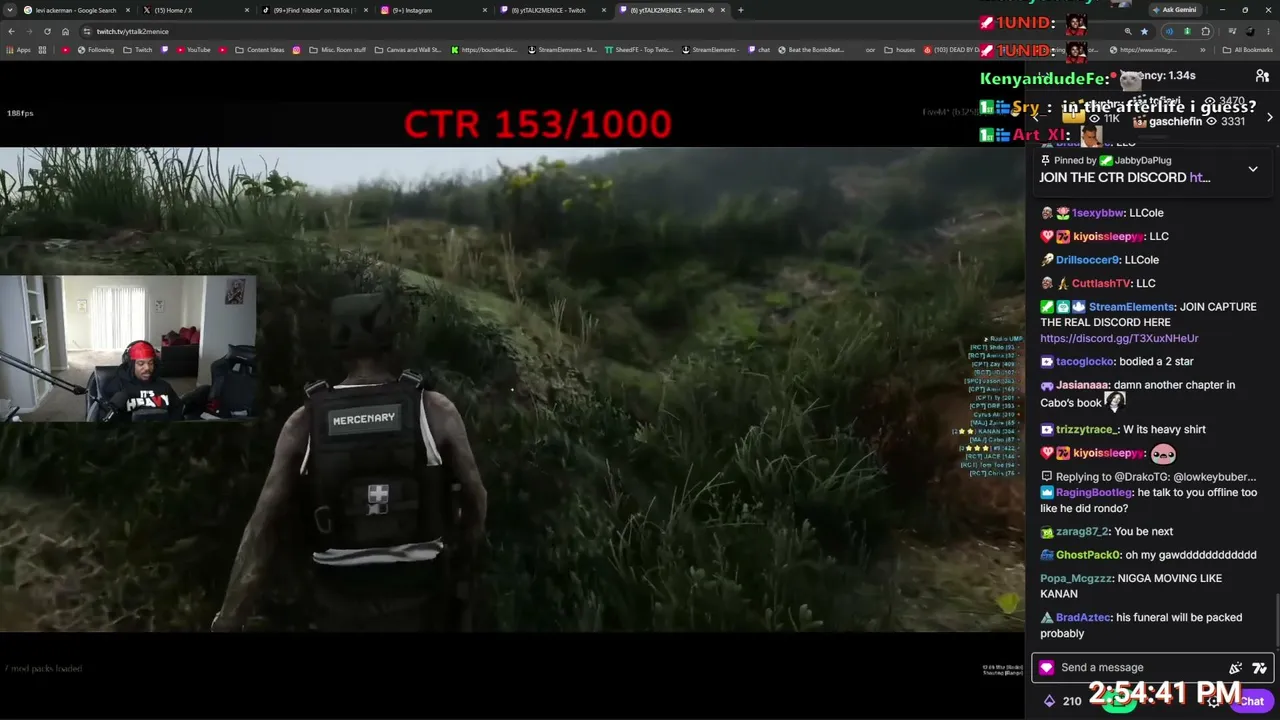The image size is (1280, 720).
Task: Switch to the '(9+) Instagram' tab
Action: click(430, 10)
